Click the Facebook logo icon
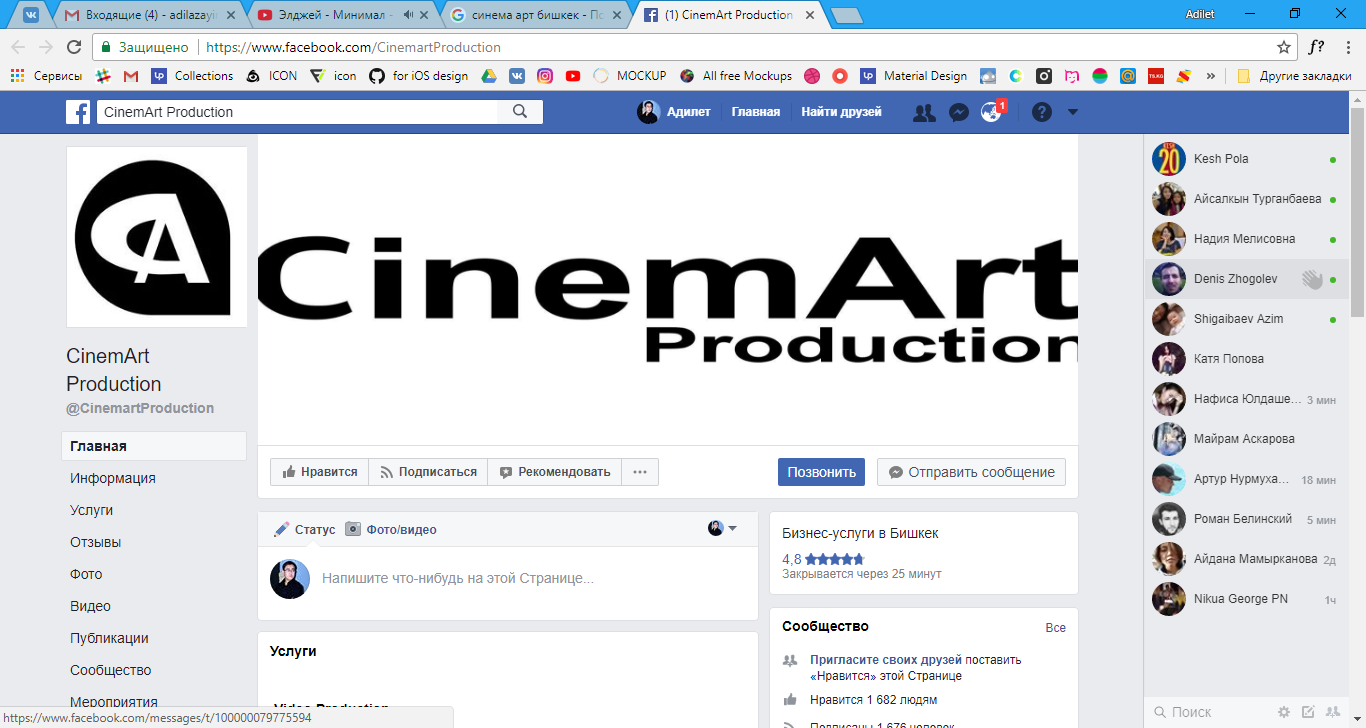The width and height of the screenshot is (1366, 728). pos(79,112)
